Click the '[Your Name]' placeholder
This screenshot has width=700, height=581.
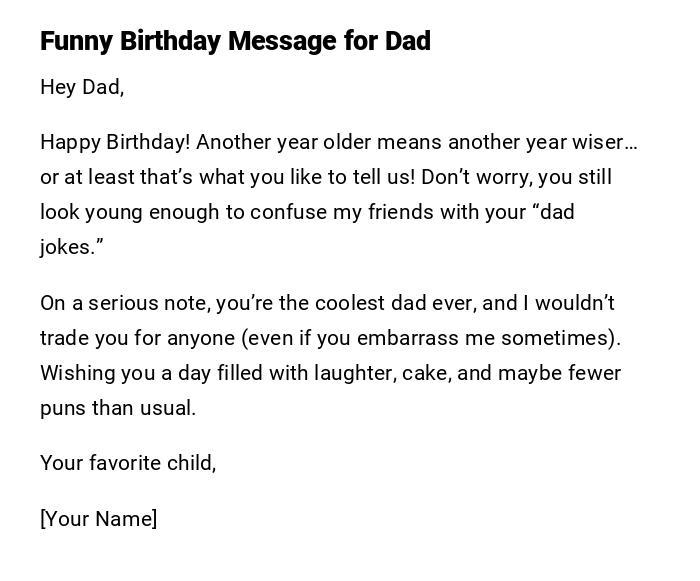(98, 519)
